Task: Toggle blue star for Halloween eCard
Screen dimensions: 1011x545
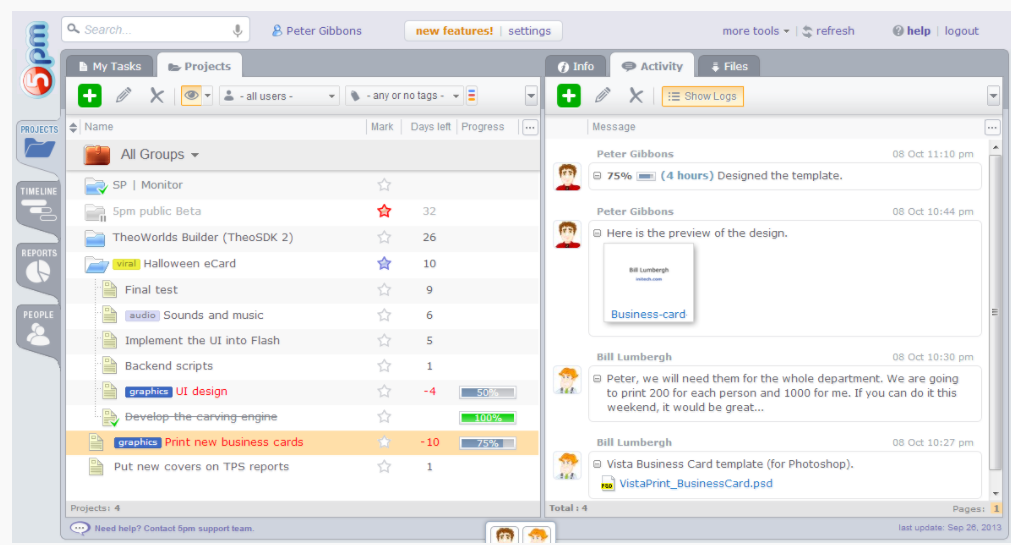Action: click(384, 263)
